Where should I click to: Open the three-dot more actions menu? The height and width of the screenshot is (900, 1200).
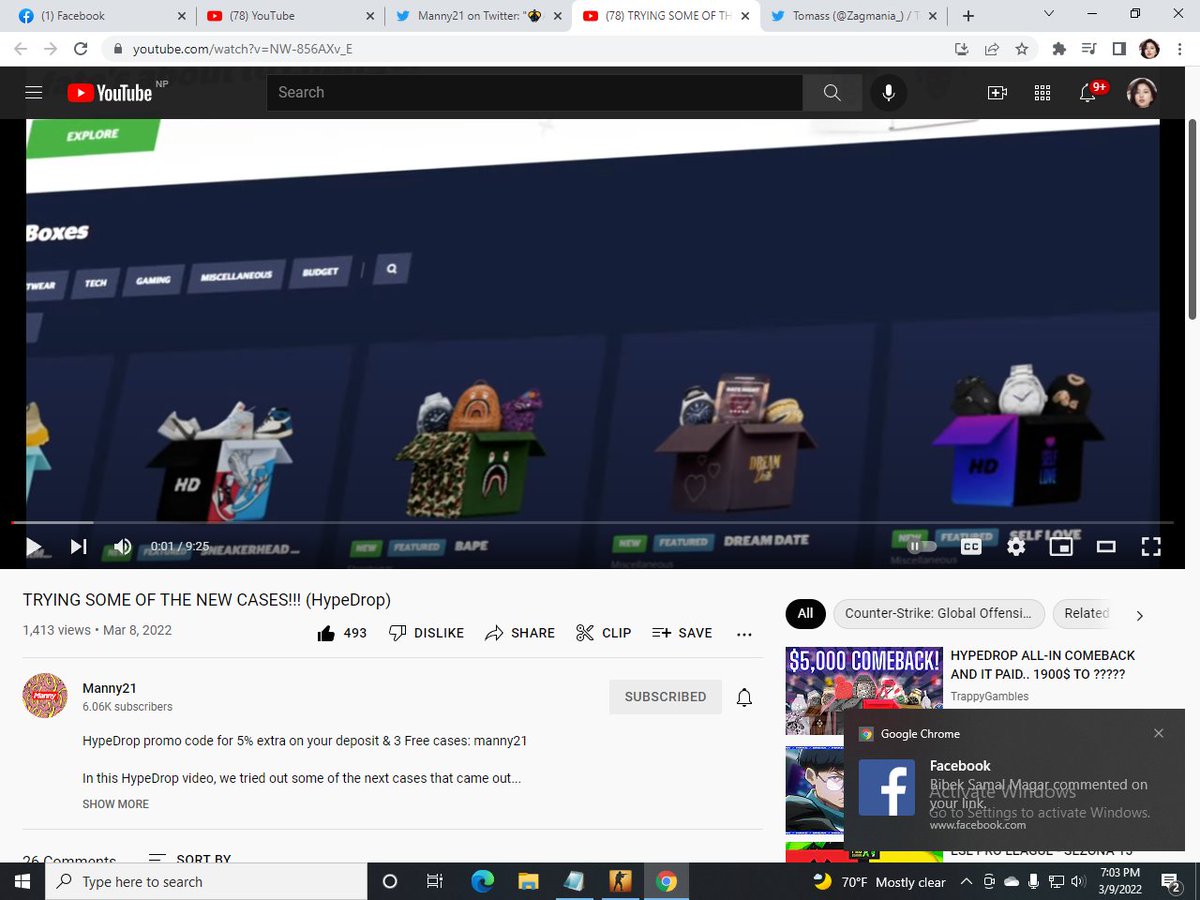(744, 633)
